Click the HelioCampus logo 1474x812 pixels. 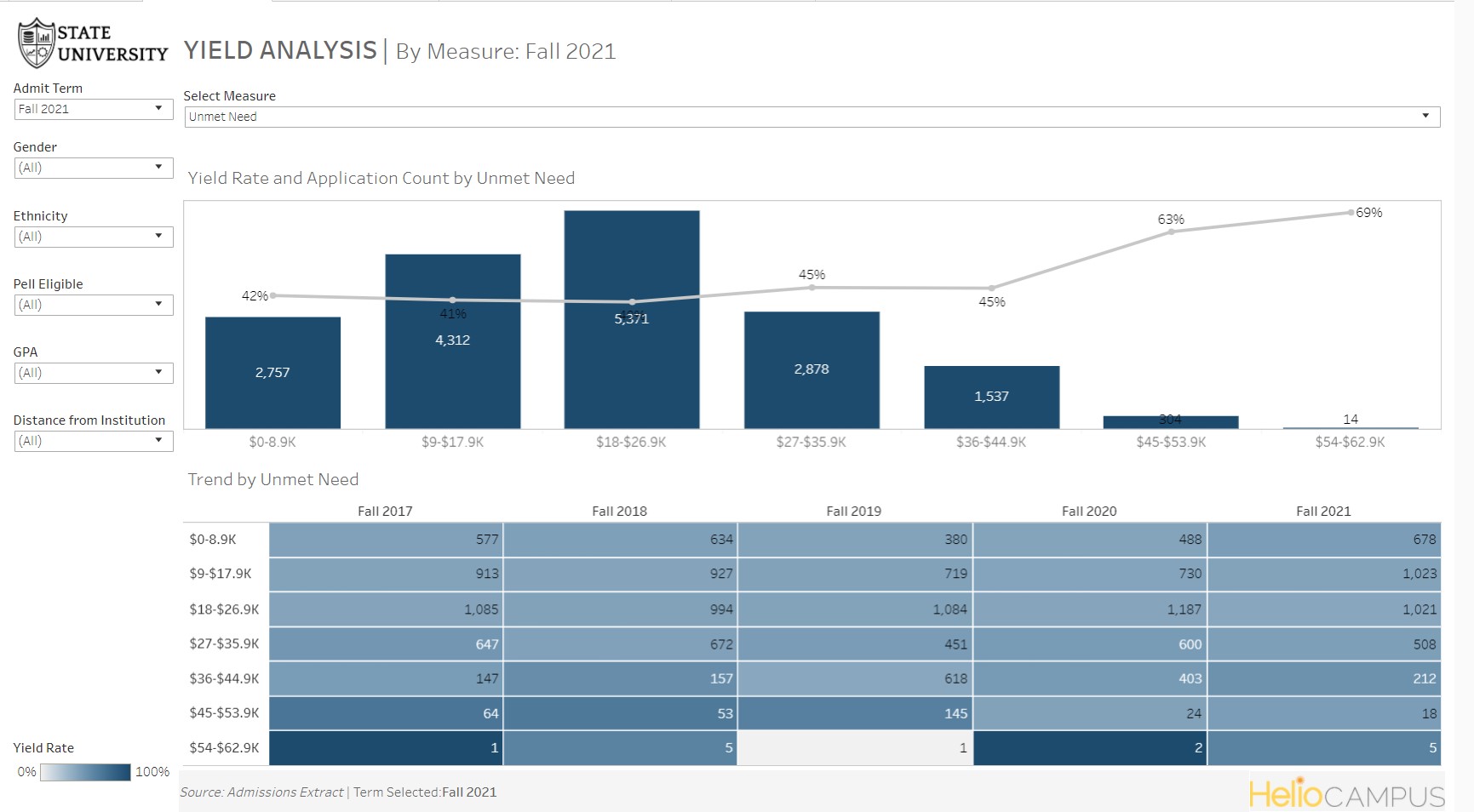[1346, 795]
